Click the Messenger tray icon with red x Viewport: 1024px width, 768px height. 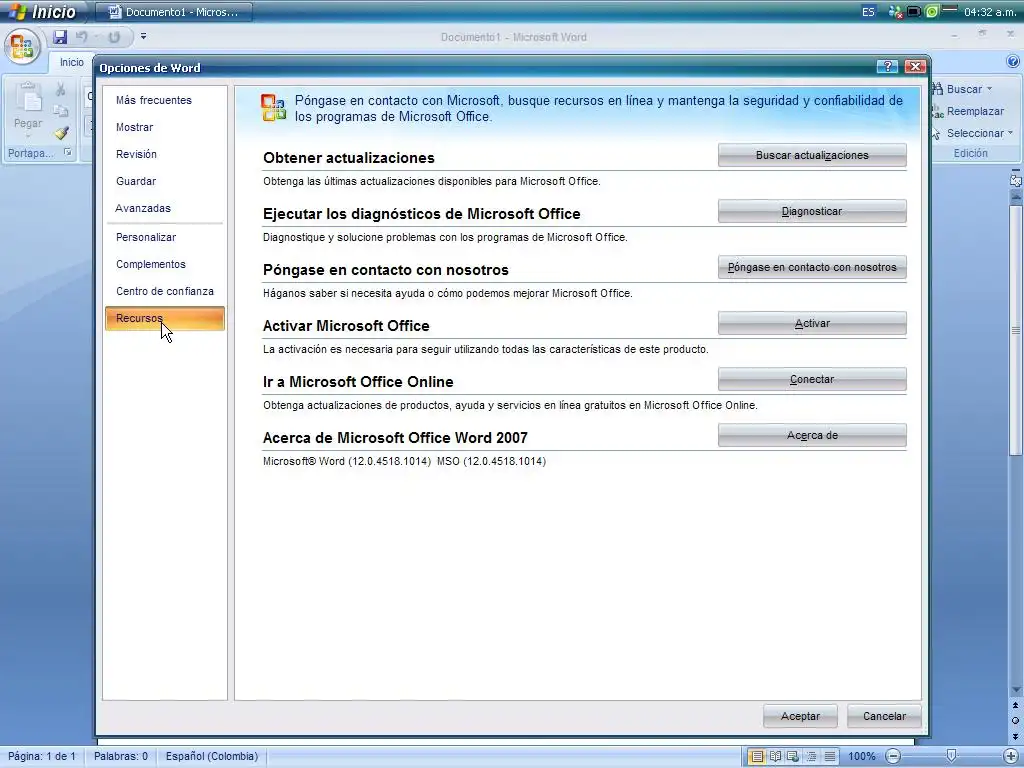(895, 12)
